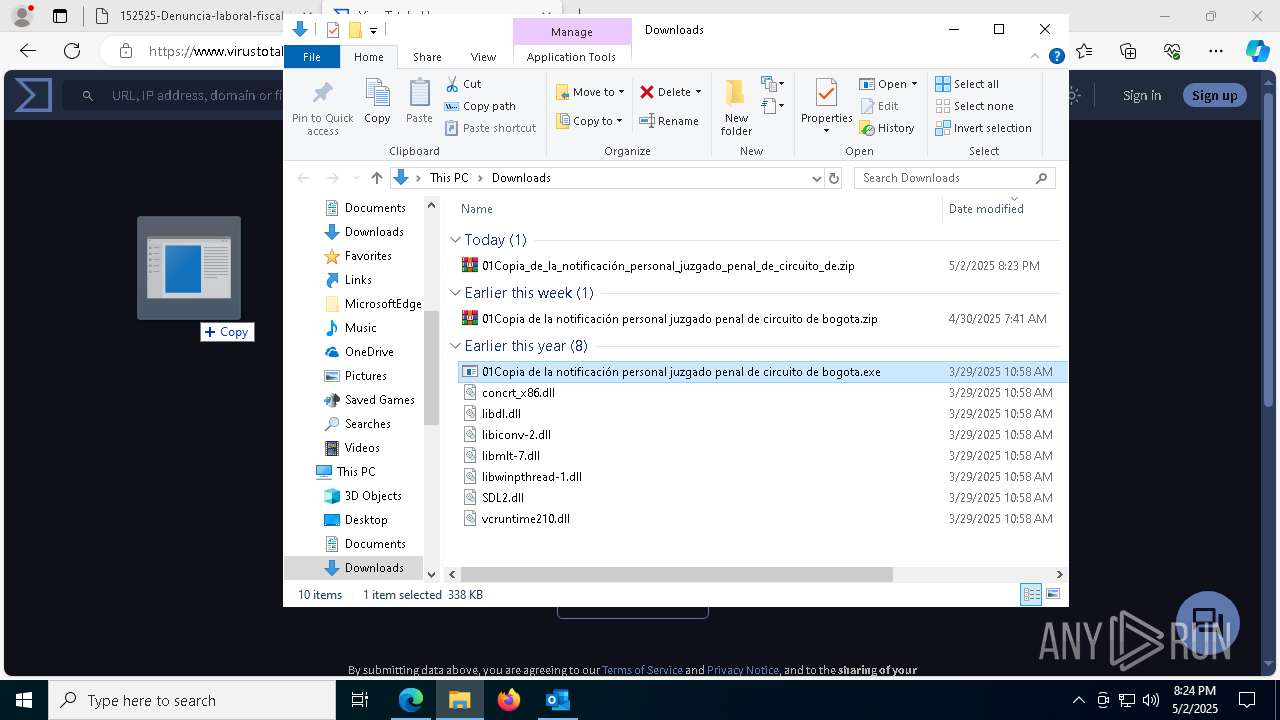Screen dimensions: 1280x720
Task: Switch to large icons view button
Action: point(1052,594)
